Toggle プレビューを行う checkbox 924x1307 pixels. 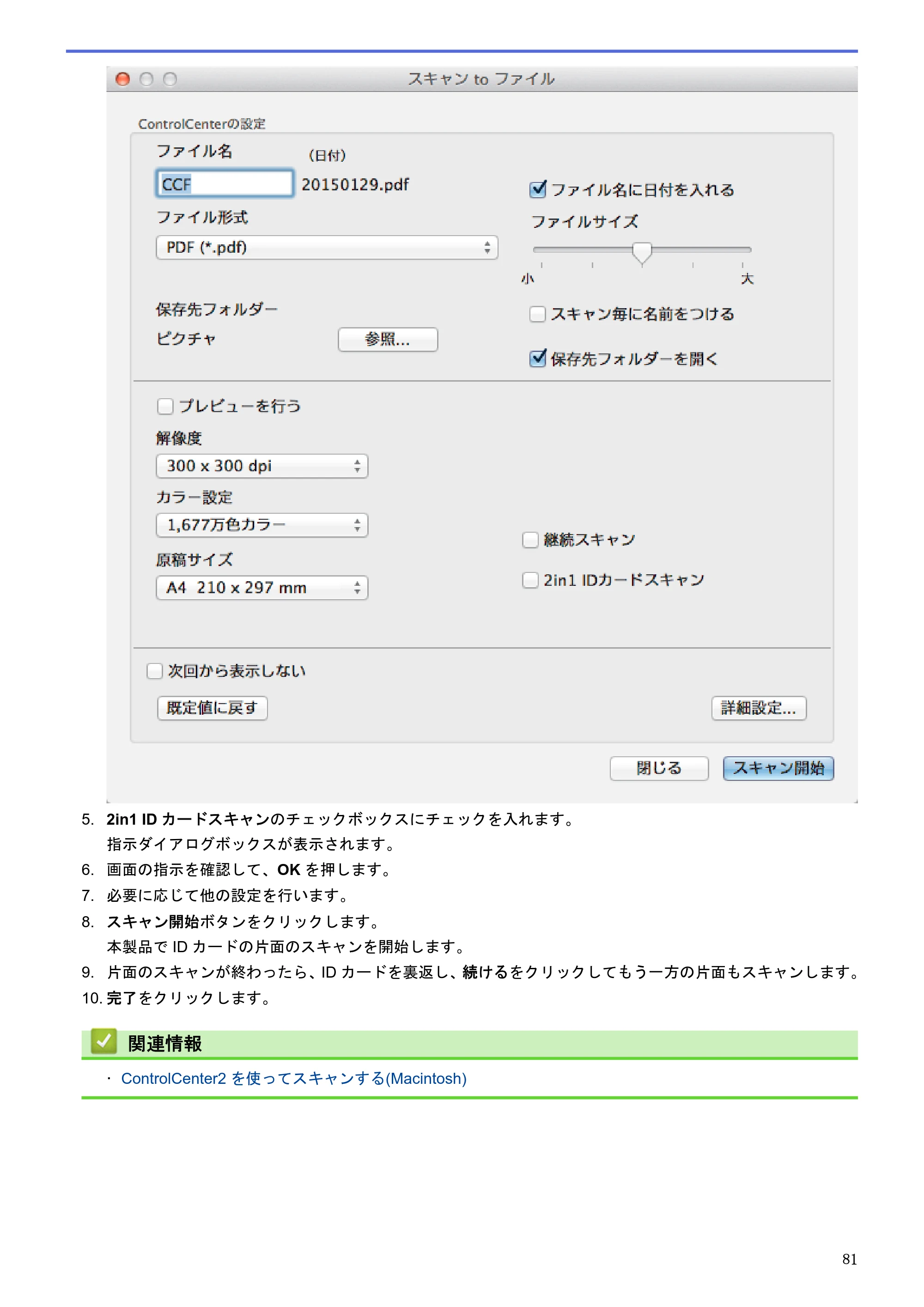pyautogui.click(x=165, y=407)
